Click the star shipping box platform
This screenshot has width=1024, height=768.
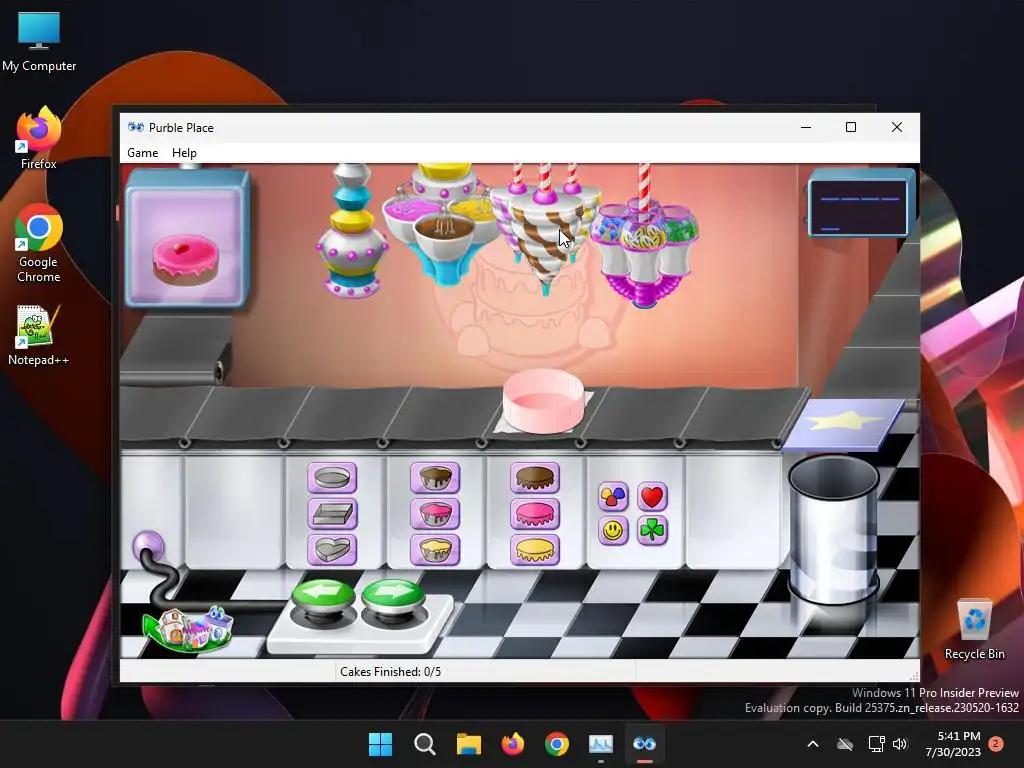coord(844,424)
